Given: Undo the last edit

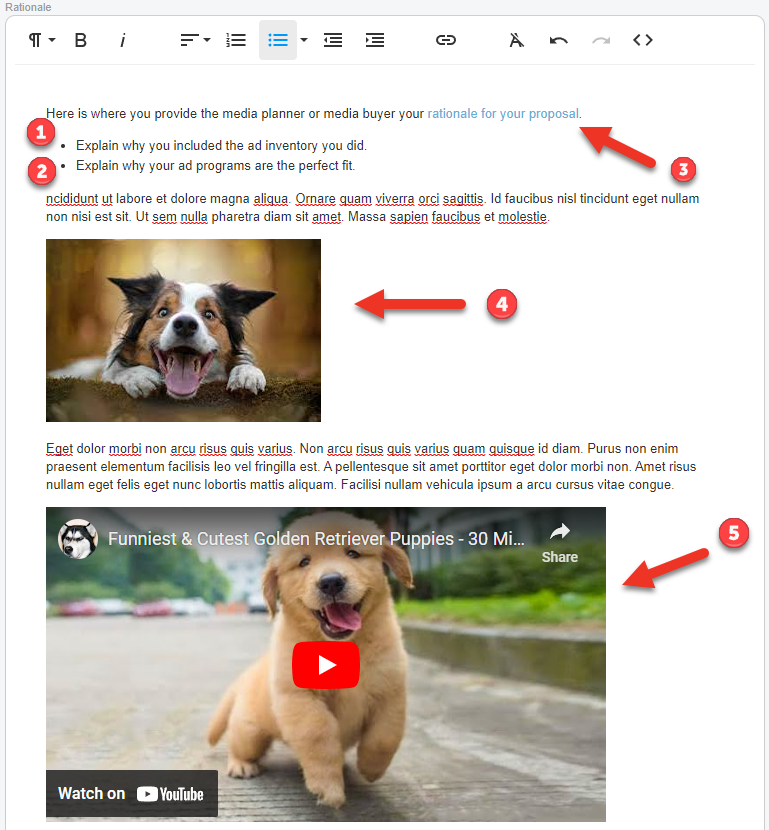Looking at the screenshot, I should tap(559, 40).
